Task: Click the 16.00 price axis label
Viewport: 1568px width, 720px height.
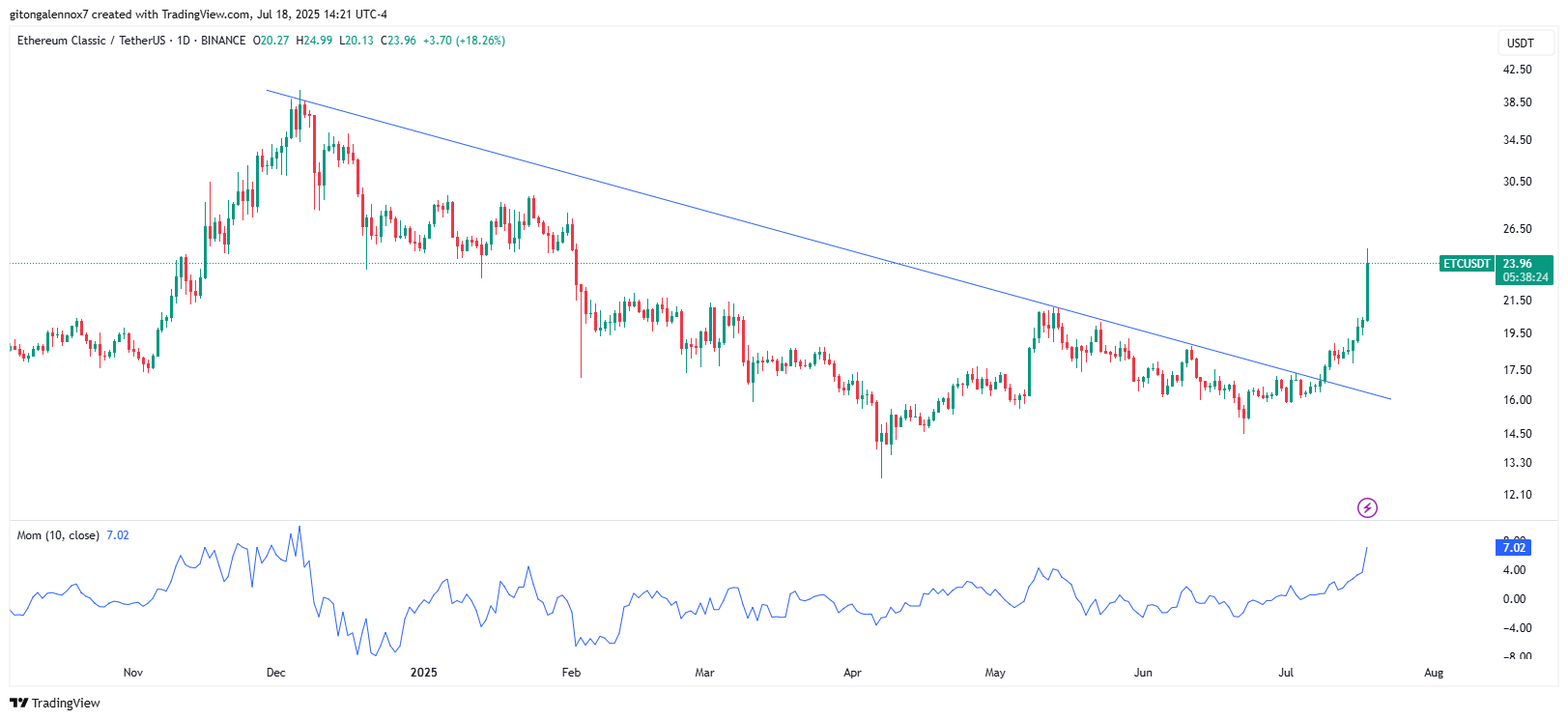Action: pos(1517,400)
